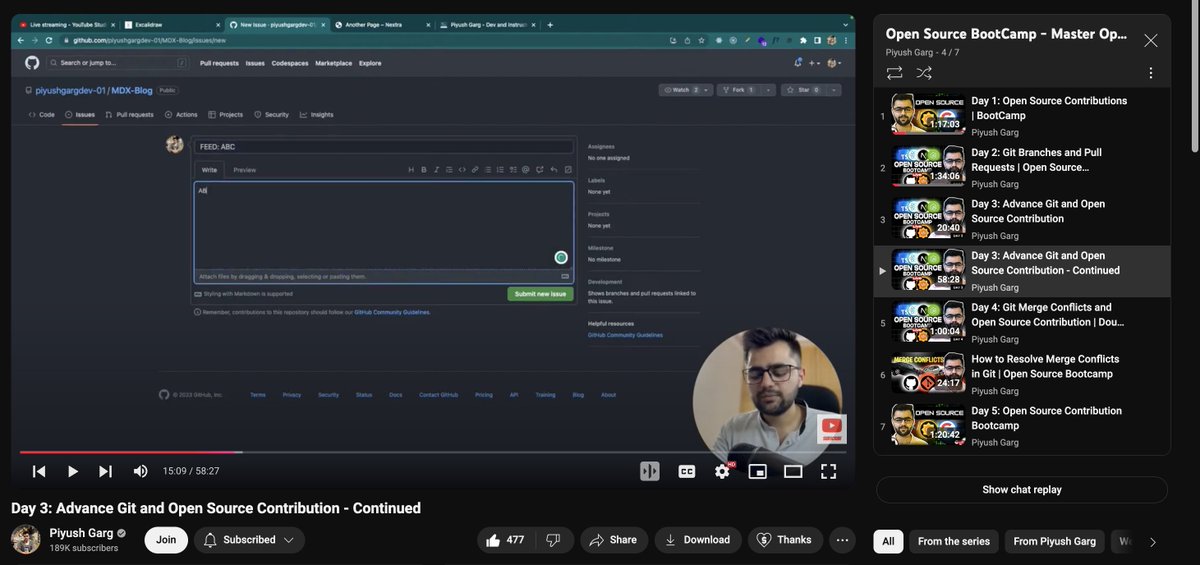Switch to miniplayer mode

coord(758,471)
